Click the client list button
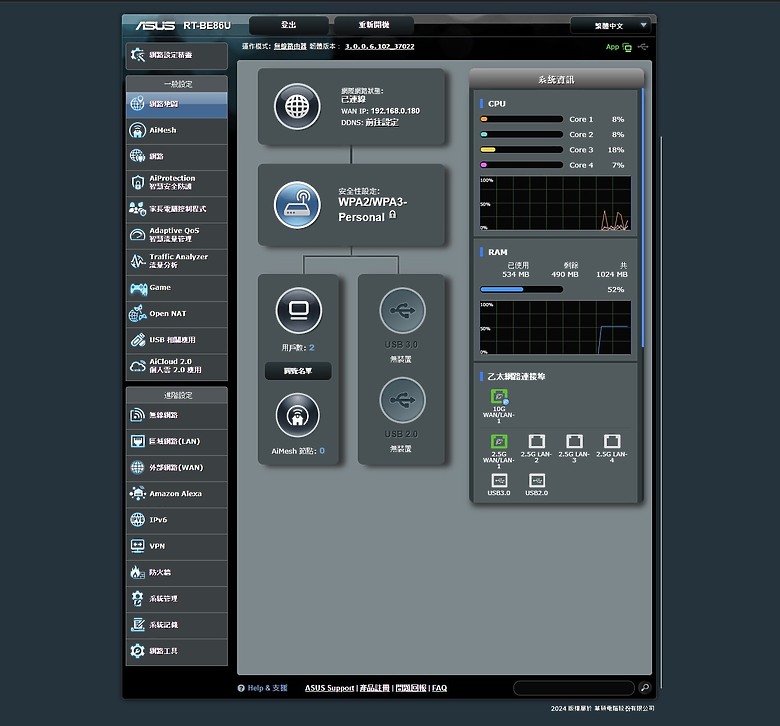Screen dimensions: 780x726 pyautogui.click(x=298, y=371)
